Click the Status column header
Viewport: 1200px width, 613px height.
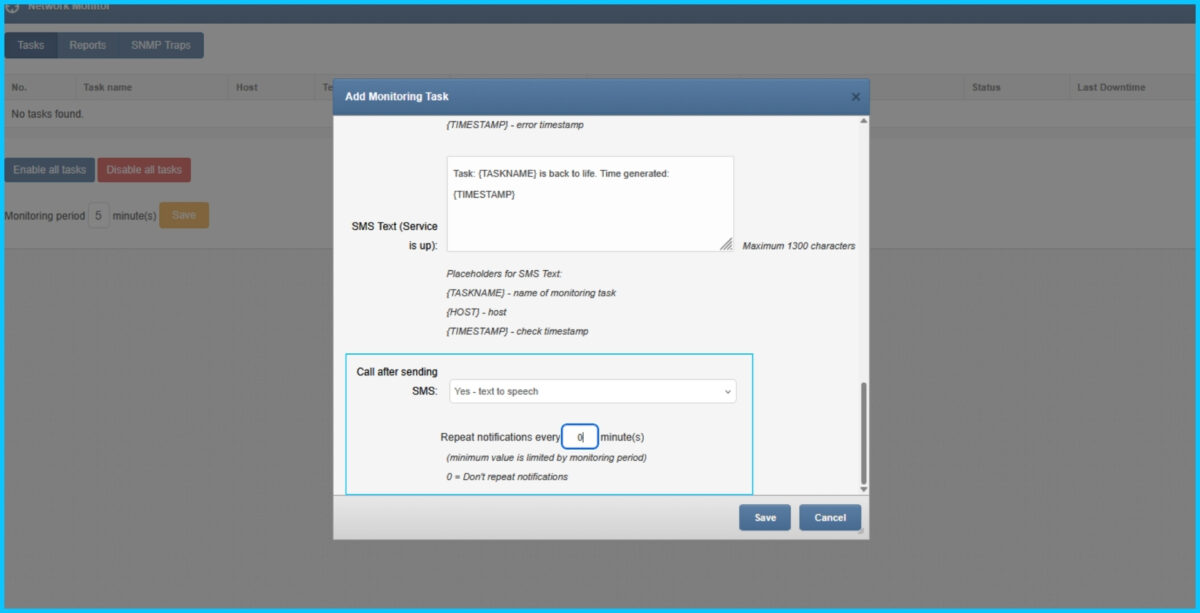[x=986, y=87]
